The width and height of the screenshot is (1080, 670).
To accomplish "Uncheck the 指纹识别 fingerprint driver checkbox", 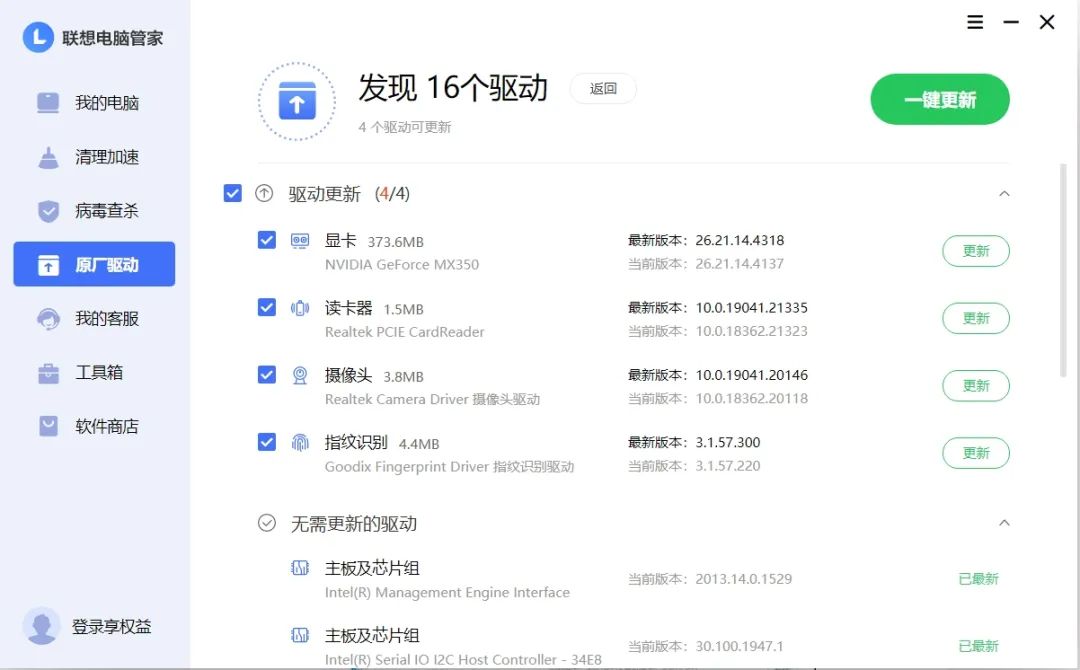I will point(267,441).
